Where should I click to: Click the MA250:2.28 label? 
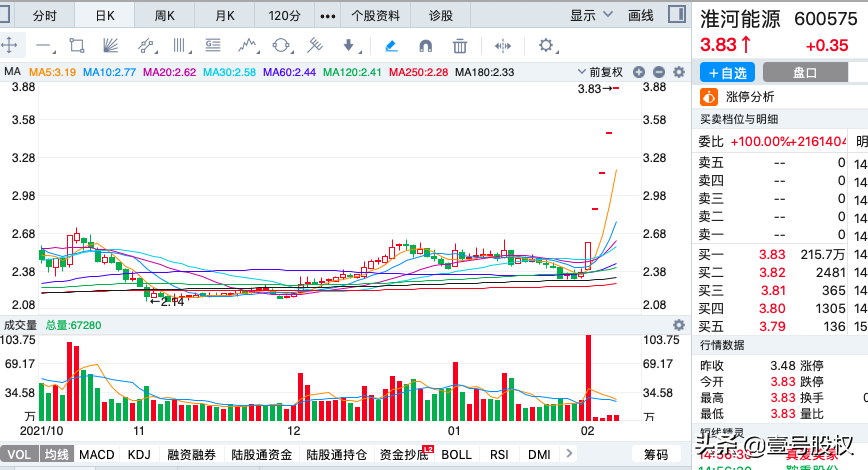point(418,72)
